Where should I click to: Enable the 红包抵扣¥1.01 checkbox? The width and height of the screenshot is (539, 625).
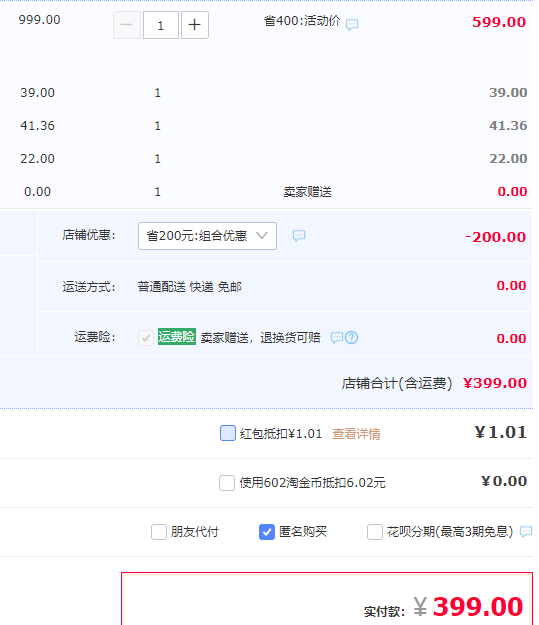point(228,433)
